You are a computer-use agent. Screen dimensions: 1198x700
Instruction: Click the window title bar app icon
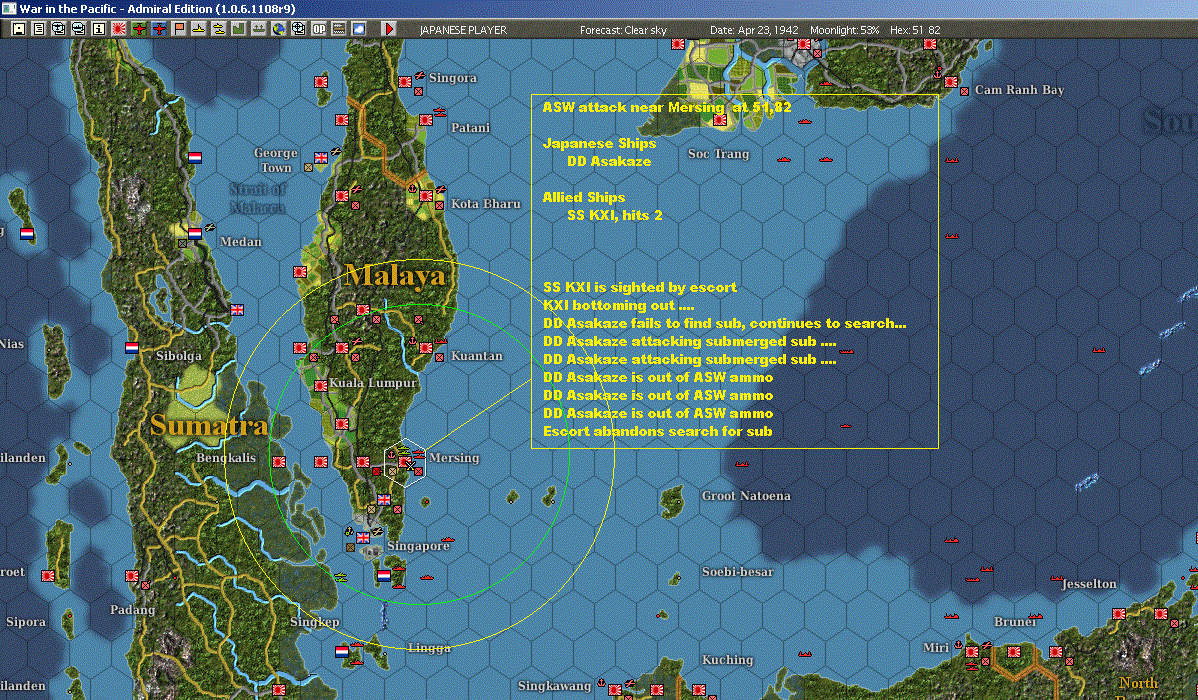click(8, 8)
